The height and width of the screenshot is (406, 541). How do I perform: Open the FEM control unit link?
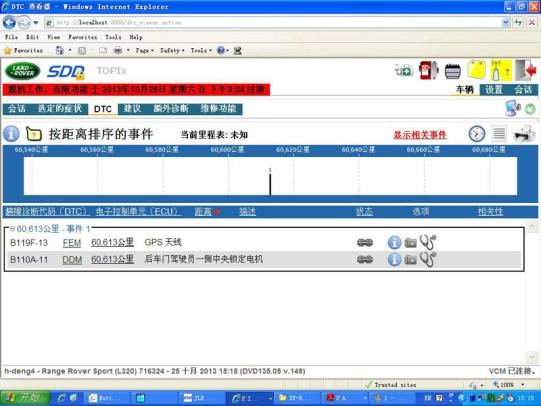tap(72, 243)
